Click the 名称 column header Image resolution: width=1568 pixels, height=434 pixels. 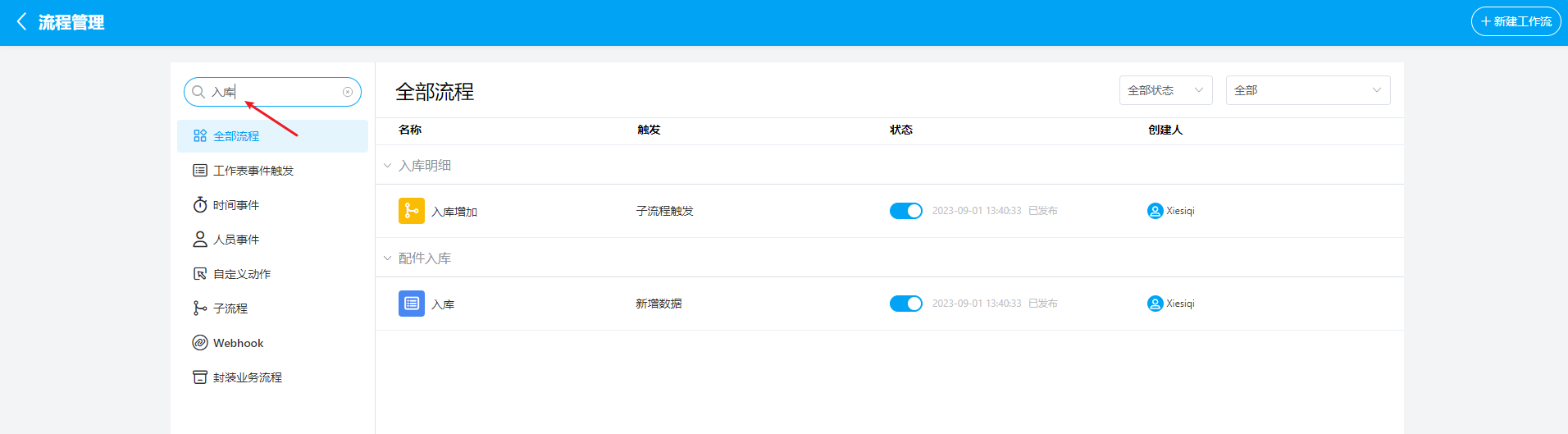410,130
